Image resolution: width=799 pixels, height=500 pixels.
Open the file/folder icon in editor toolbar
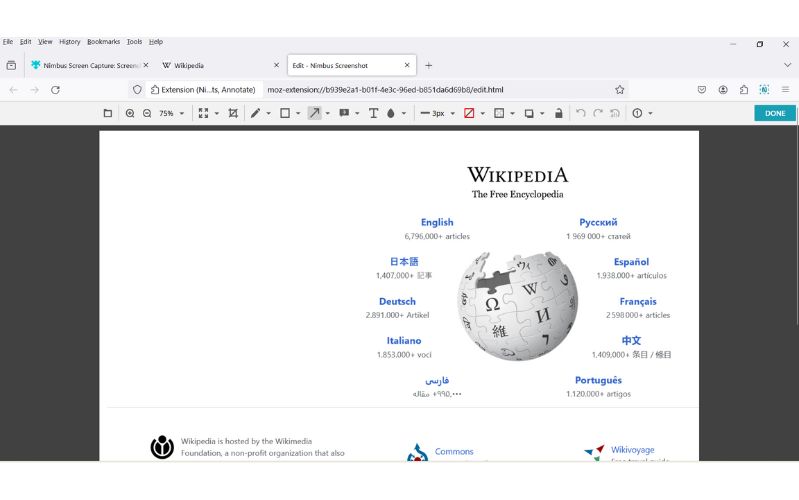coord(108,113)
